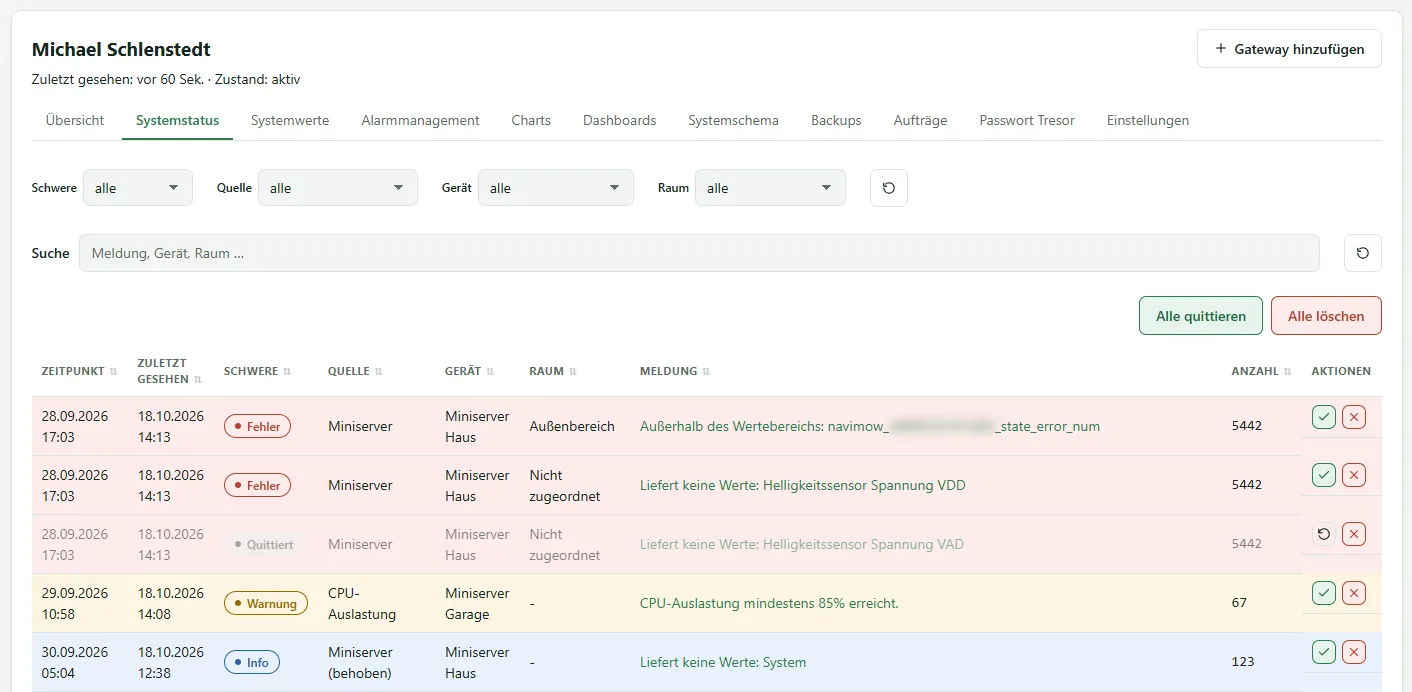Open 'CPU-Auslastung mindestens 85% erreicht.' message
Viewport: 1412px width, 692px height.
click(x=769, y=603)
